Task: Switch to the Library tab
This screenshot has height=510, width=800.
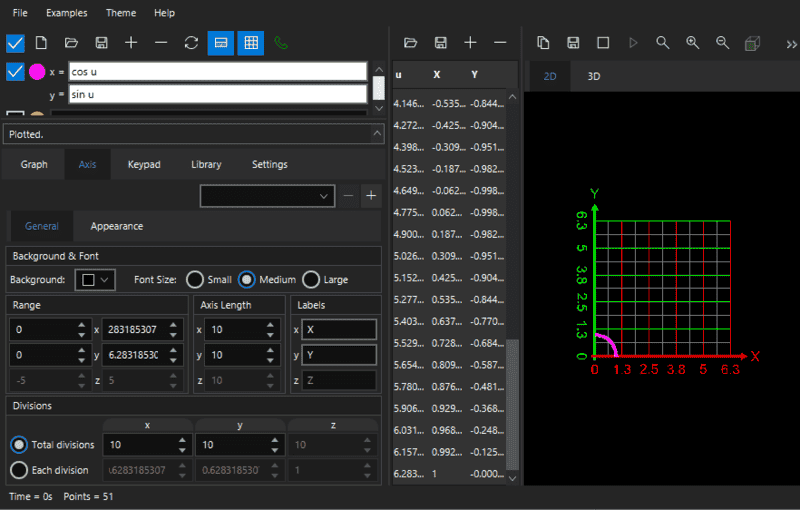Action: tap(206, 164)
